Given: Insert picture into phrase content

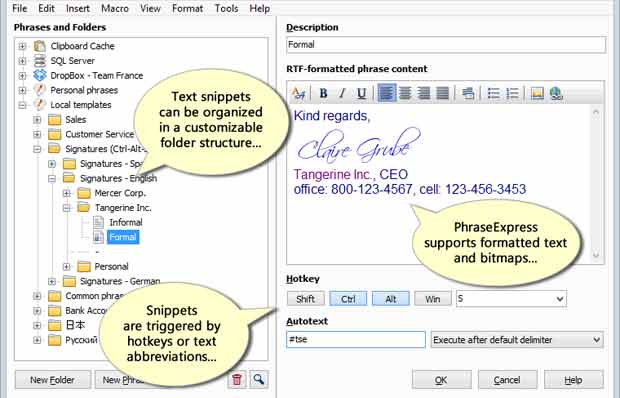Looking at the screenshot, I should click(537, 93).
